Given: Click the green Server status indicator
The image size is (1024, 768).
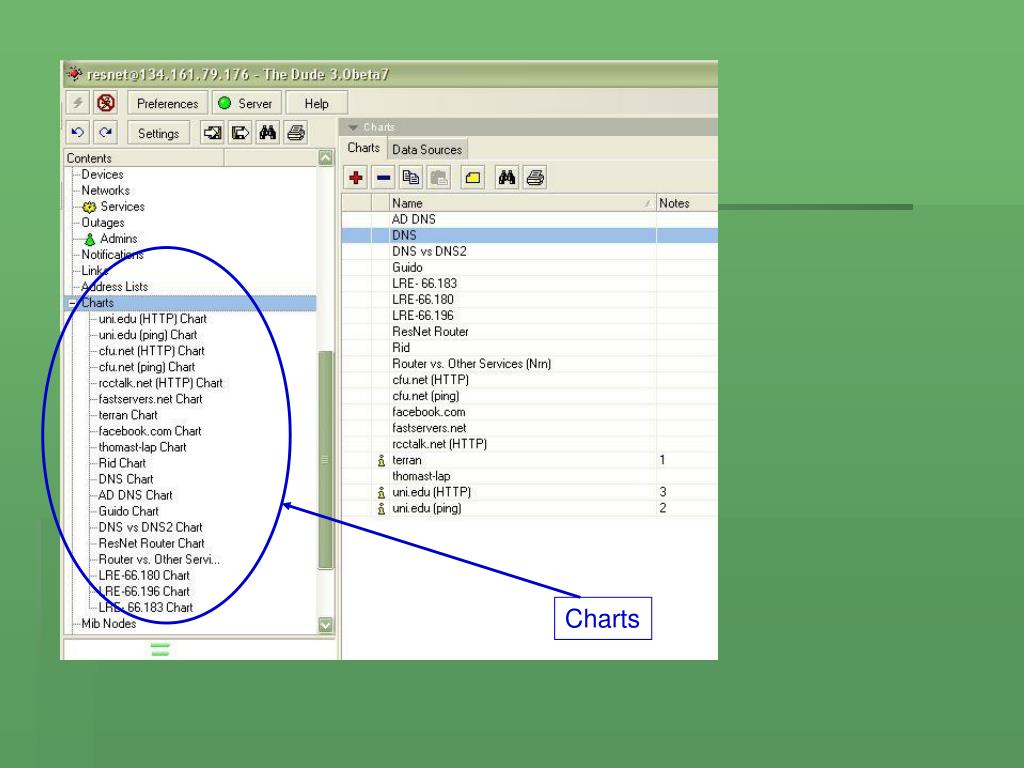Looking at the screenshot, I should tap(225, 103).
